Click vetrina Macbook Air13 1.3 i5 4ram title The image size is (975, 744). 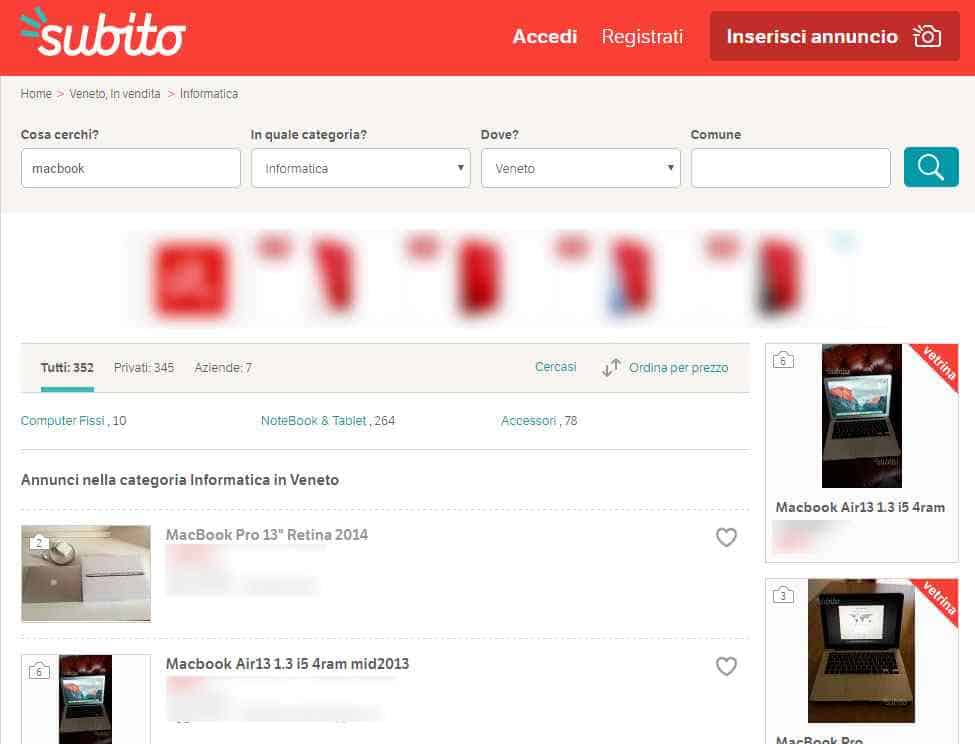(x=860, y=507)
